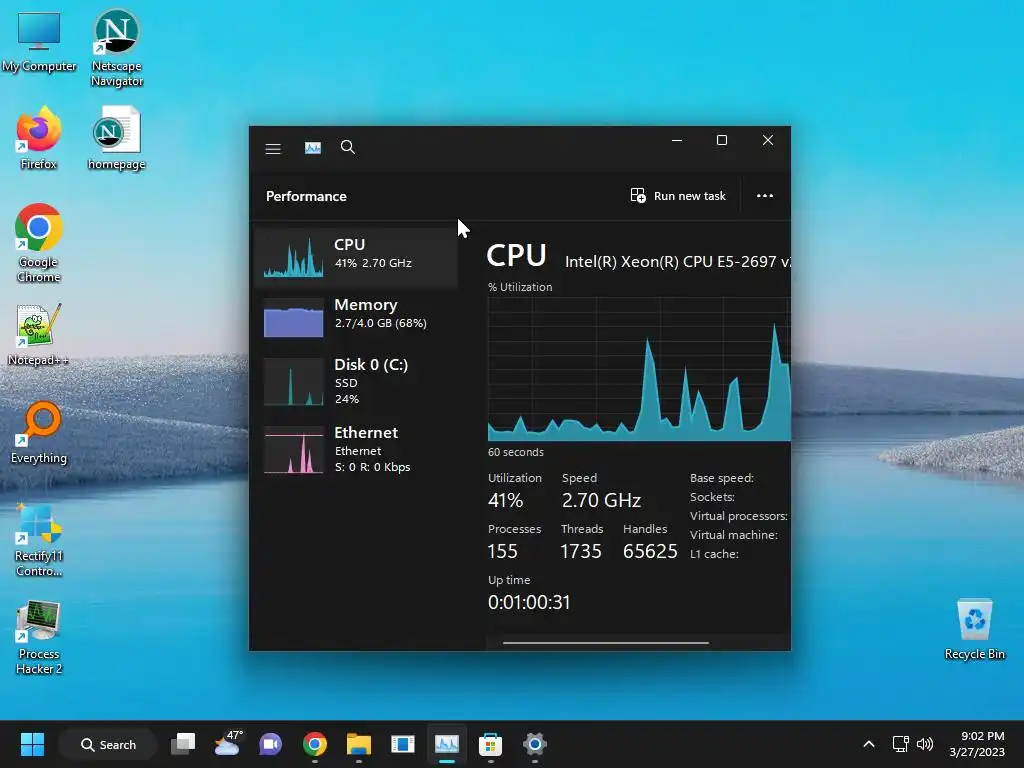
Task: Click Run new task button
Action: pyautogui.click(x=678, y=196)
